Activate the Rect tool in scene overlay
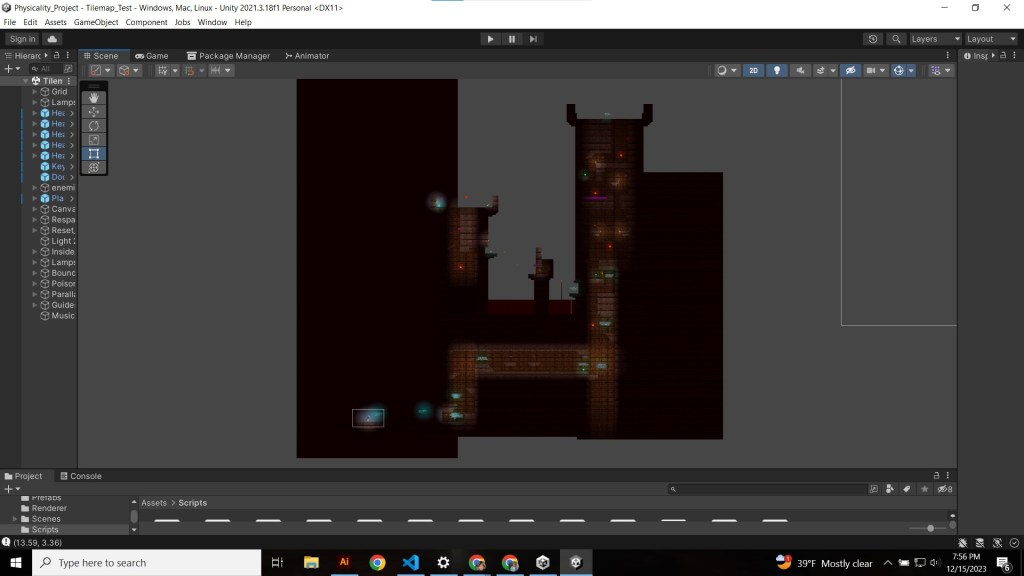The height and width of the screenshot is (576, 1024). [94, 154]
